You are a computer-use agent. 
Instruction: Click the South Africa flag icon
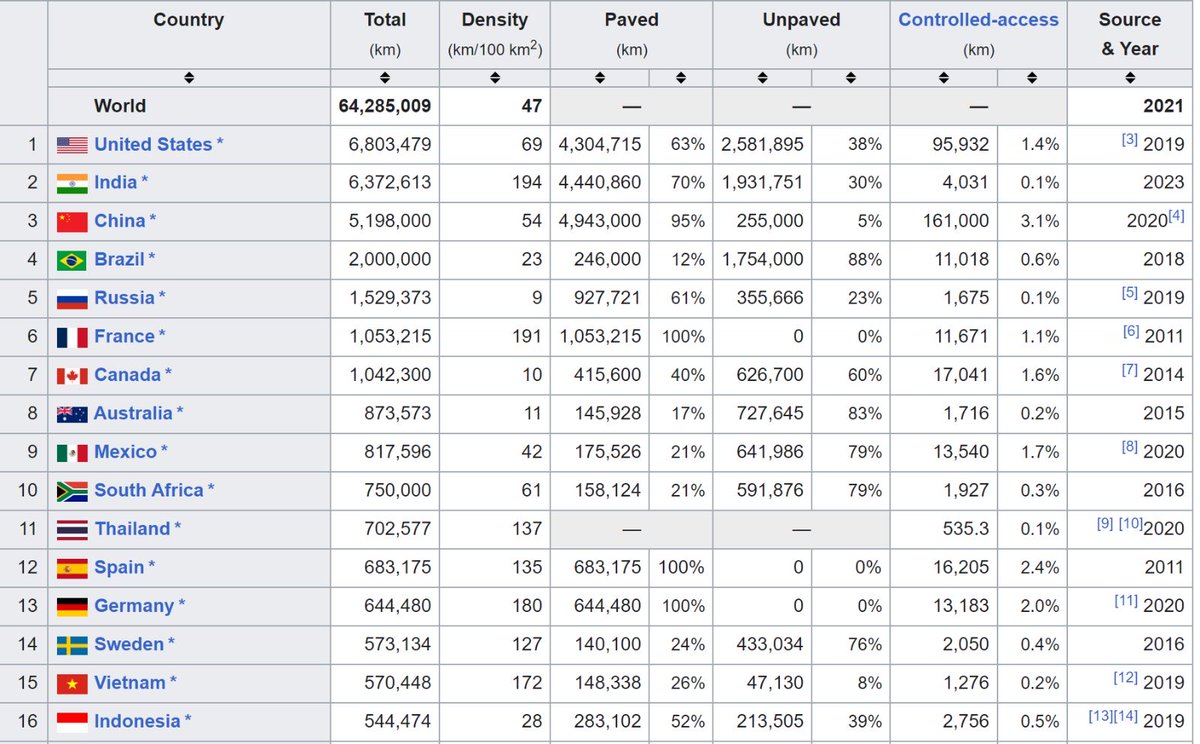click(72, 491)
